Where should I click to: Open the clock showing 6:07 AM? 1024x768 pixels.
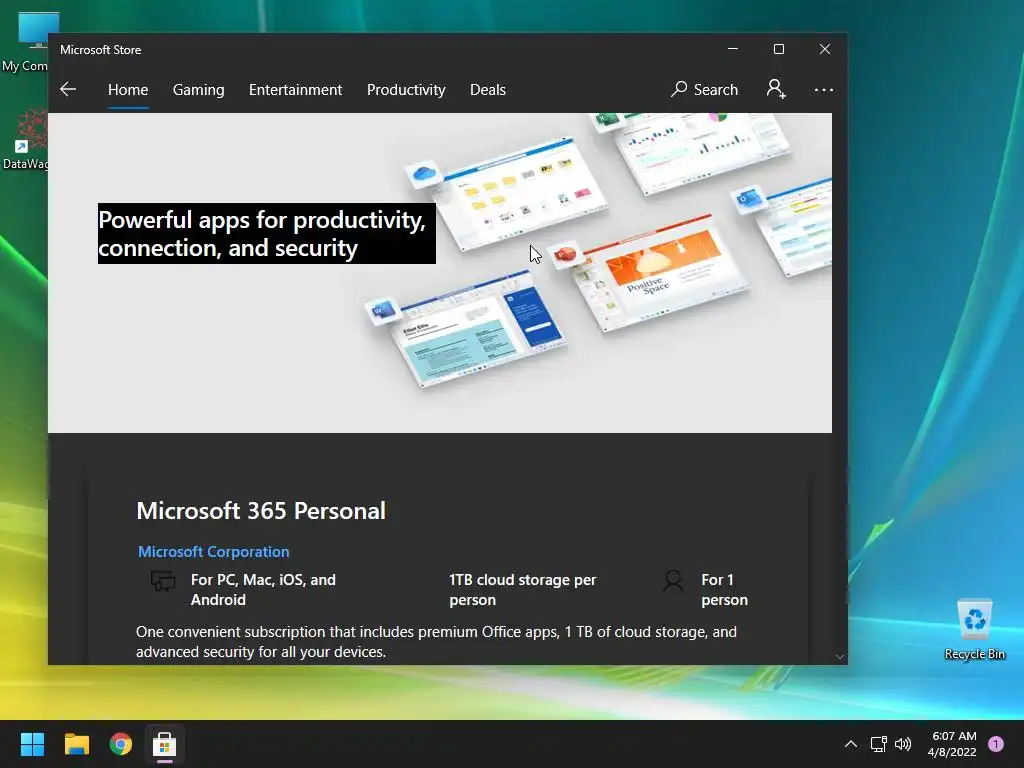tap(953, 744)
